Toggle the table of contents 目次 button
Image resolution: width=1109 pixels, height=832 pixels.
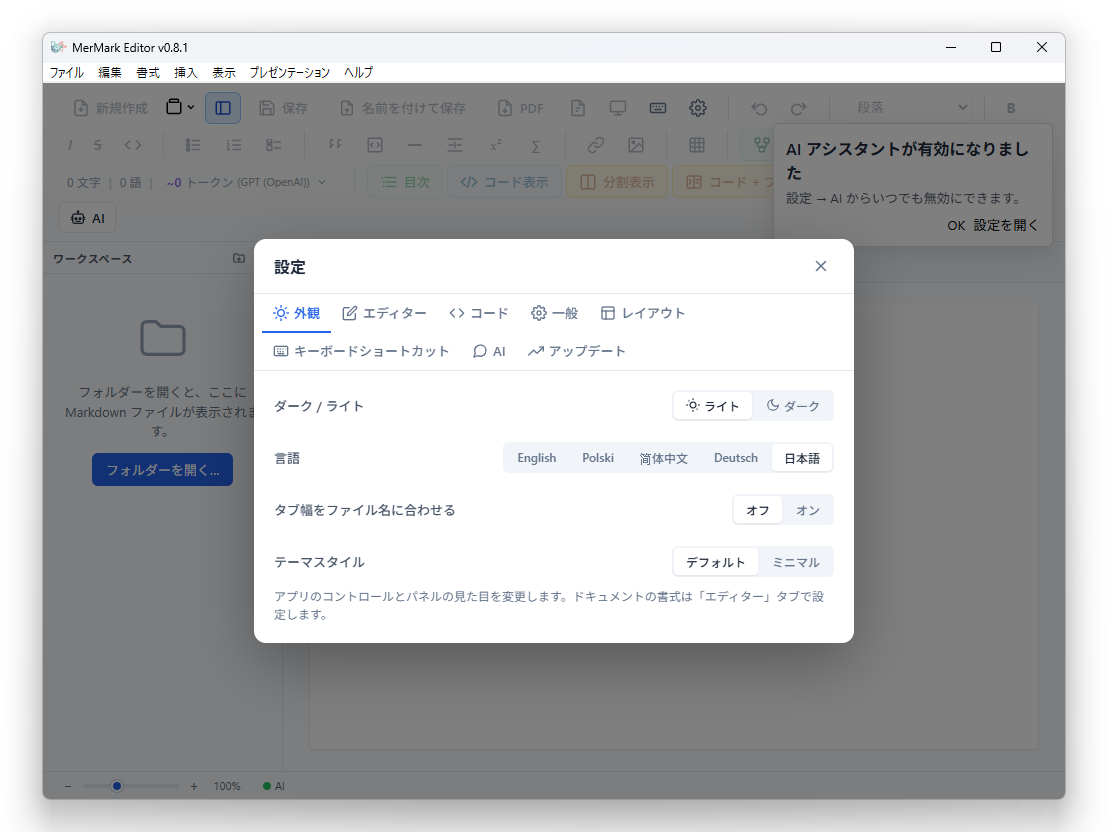(405, 182)
